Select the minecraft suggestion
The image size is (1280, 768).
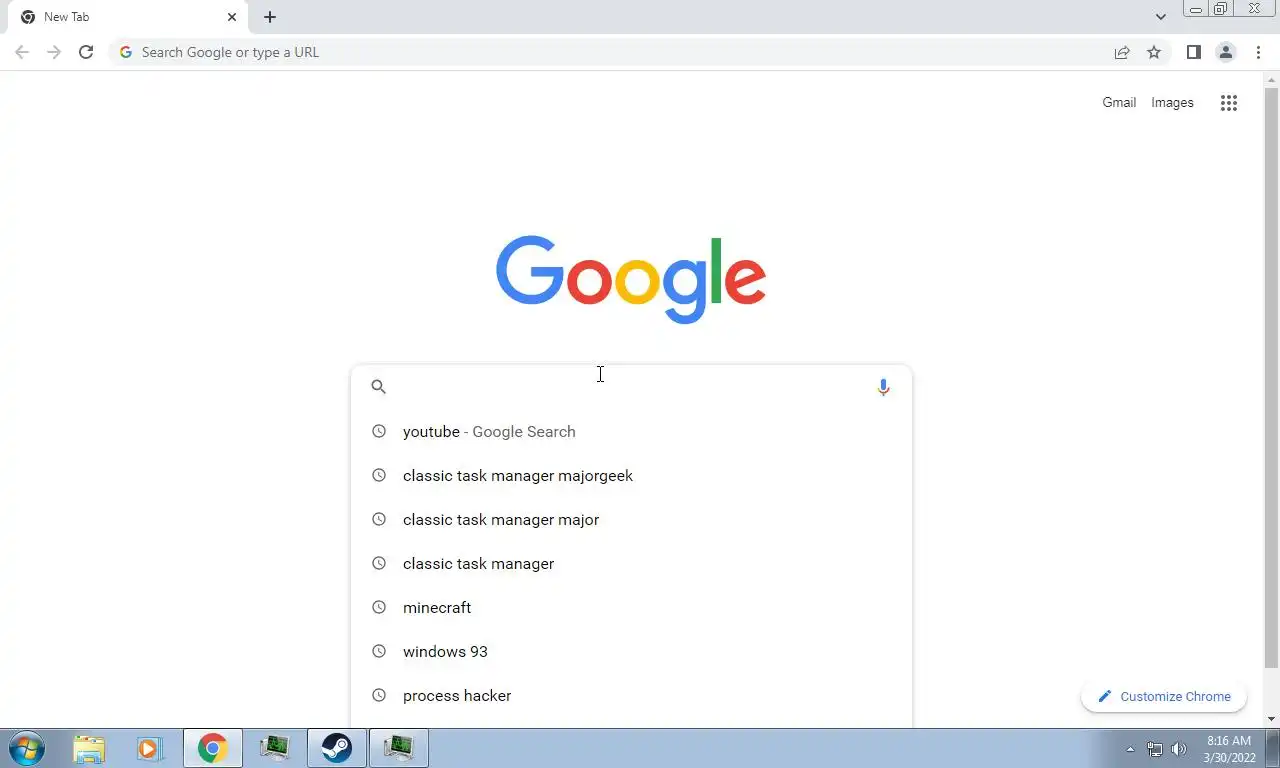(631, 607)
